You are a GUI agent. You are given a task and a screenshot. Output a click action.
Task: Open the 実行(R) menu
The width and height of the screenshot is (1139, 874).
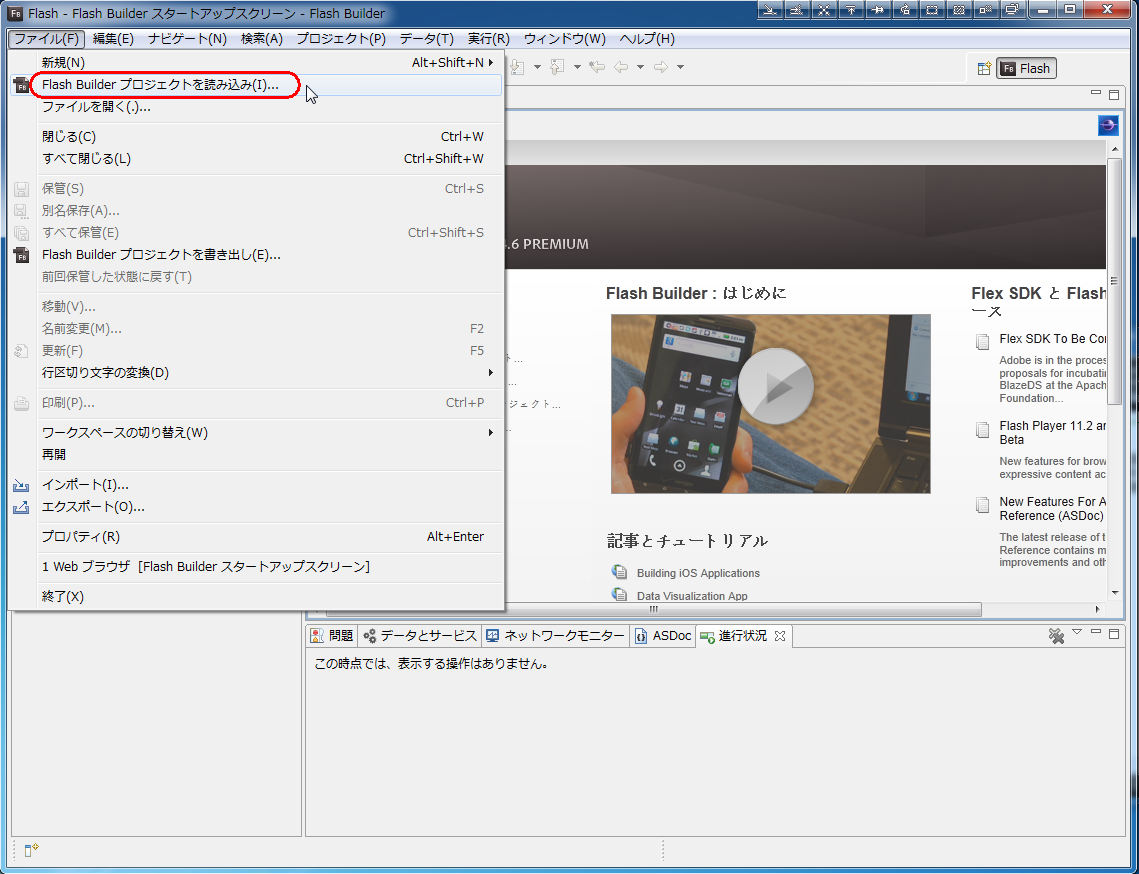[488, 39]
